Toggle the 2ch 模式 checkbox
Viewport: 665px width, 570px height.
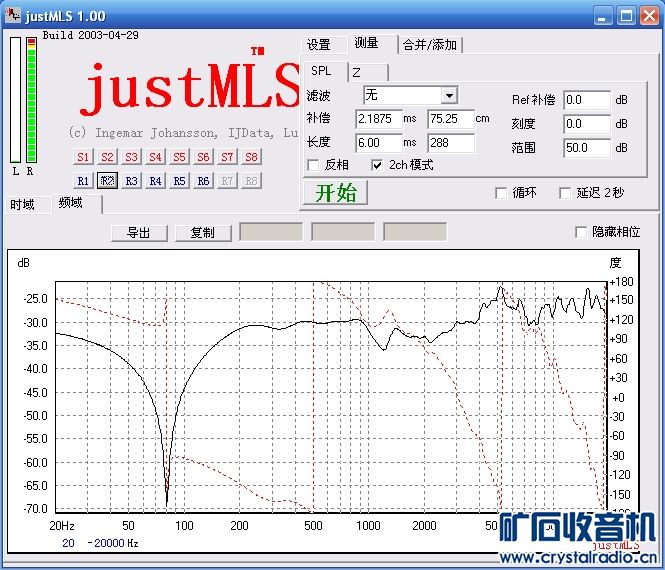click(377, 165)
